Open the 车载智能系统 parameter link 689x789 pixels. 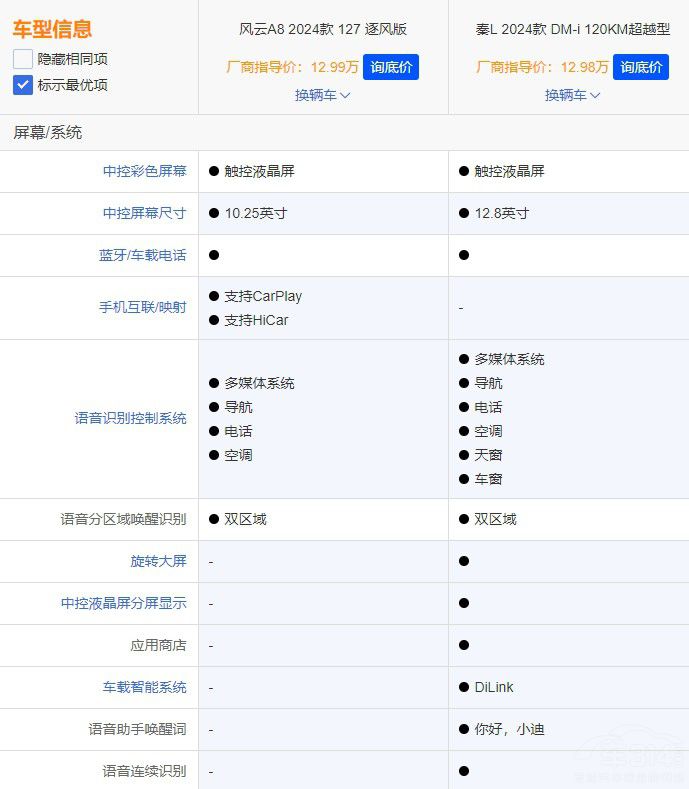144,687
